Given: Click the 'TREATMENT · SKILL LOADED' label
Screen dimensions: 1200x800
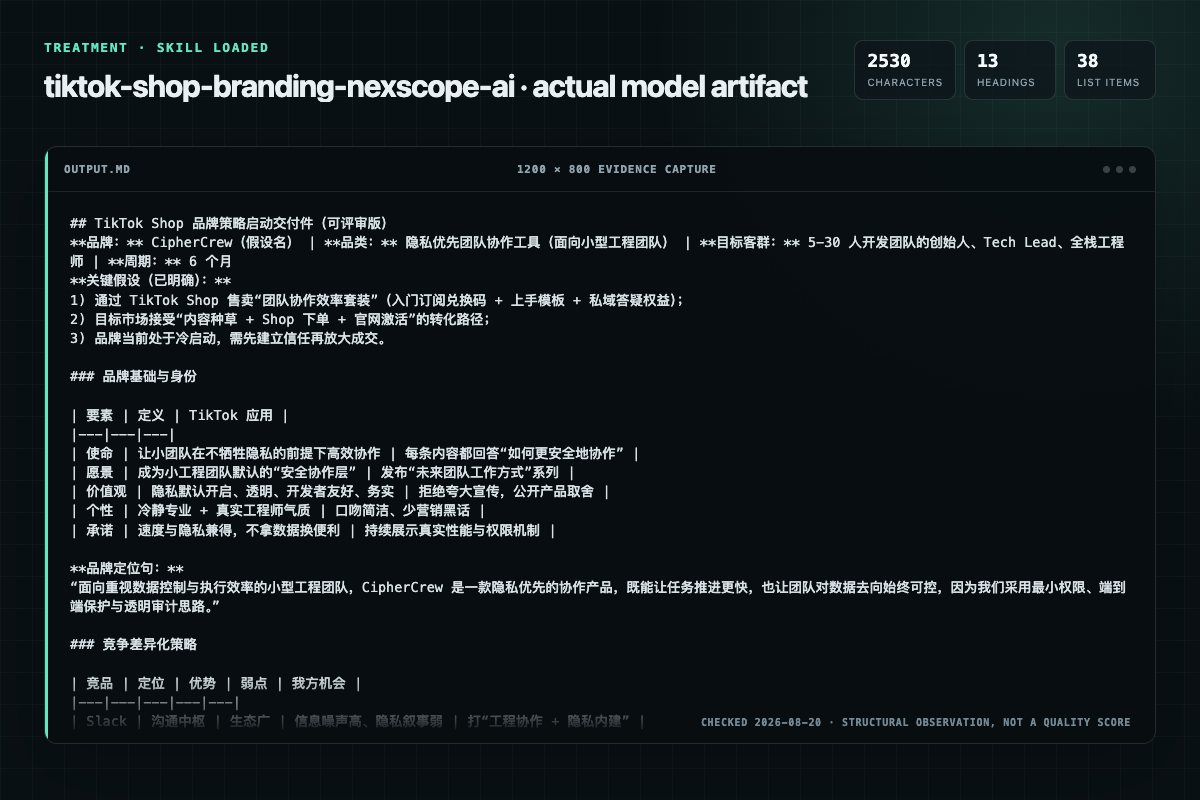Looking at the screenshot, I should click(156, 48).
